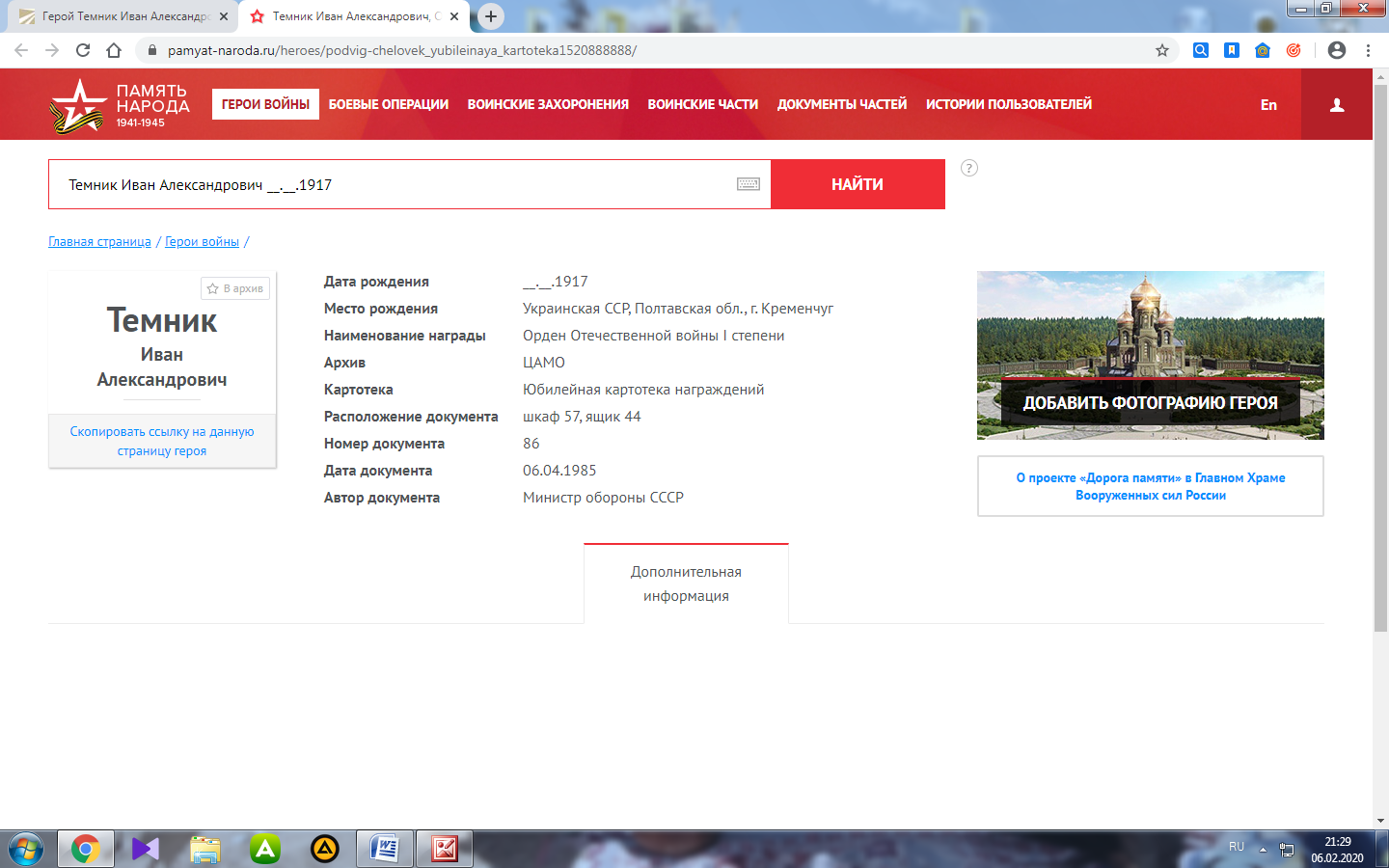Reload the page in the browser
This screenshot has height=868, width=1389.
tap(83, 50)
